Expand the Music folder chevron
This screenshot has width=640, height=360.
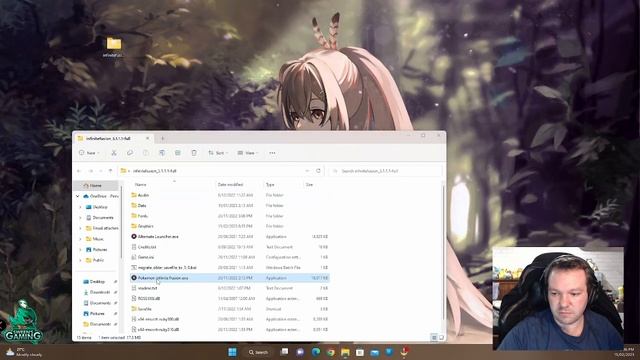coord(80,239)
